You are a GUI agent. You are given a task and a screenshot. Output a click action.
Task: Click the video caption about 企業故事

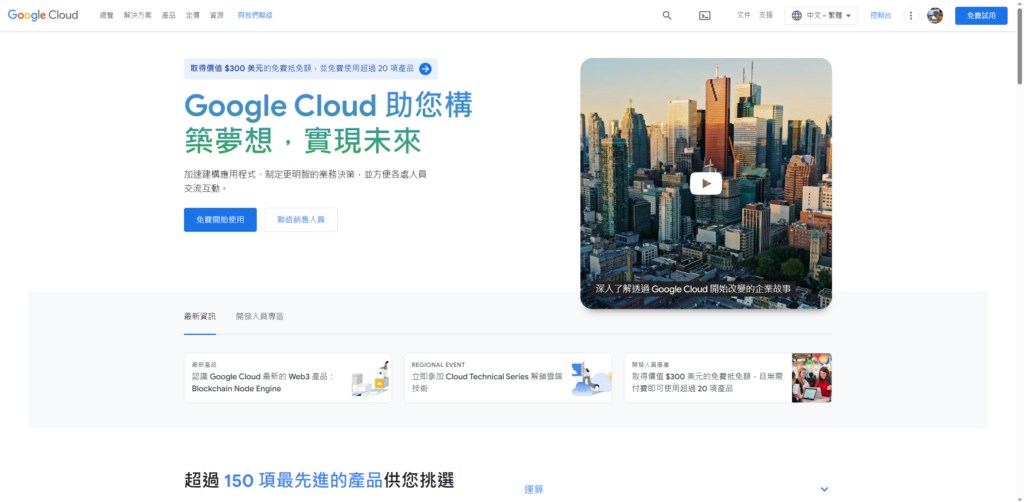pos(694,288)
